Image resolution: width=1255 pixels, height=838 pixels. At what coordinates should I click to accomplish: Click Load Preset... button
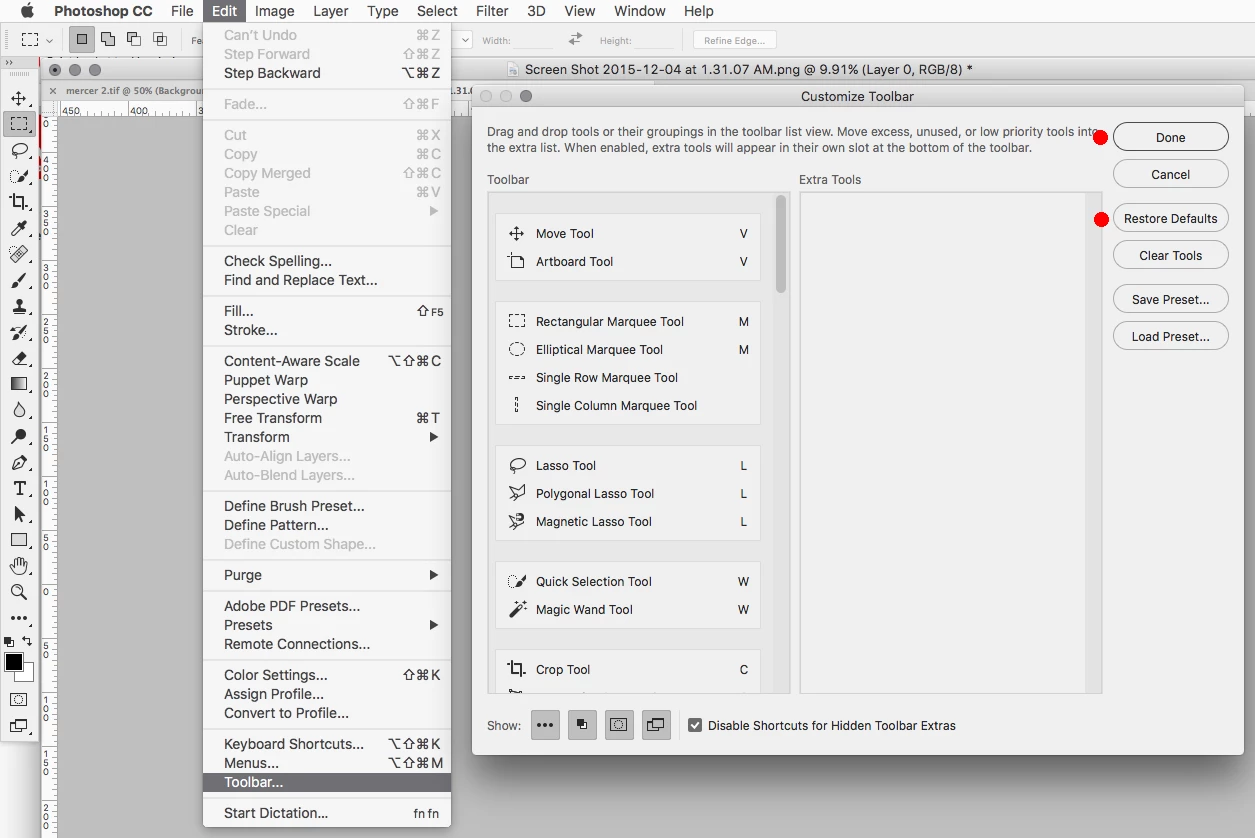pyautogui.click(x=1170, y=336)
